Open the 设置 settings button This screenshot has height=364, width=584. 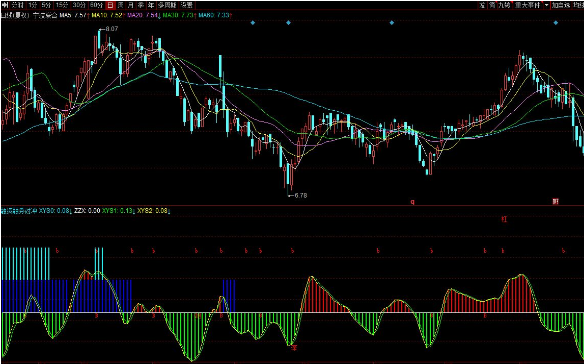(x=186, y=5)
